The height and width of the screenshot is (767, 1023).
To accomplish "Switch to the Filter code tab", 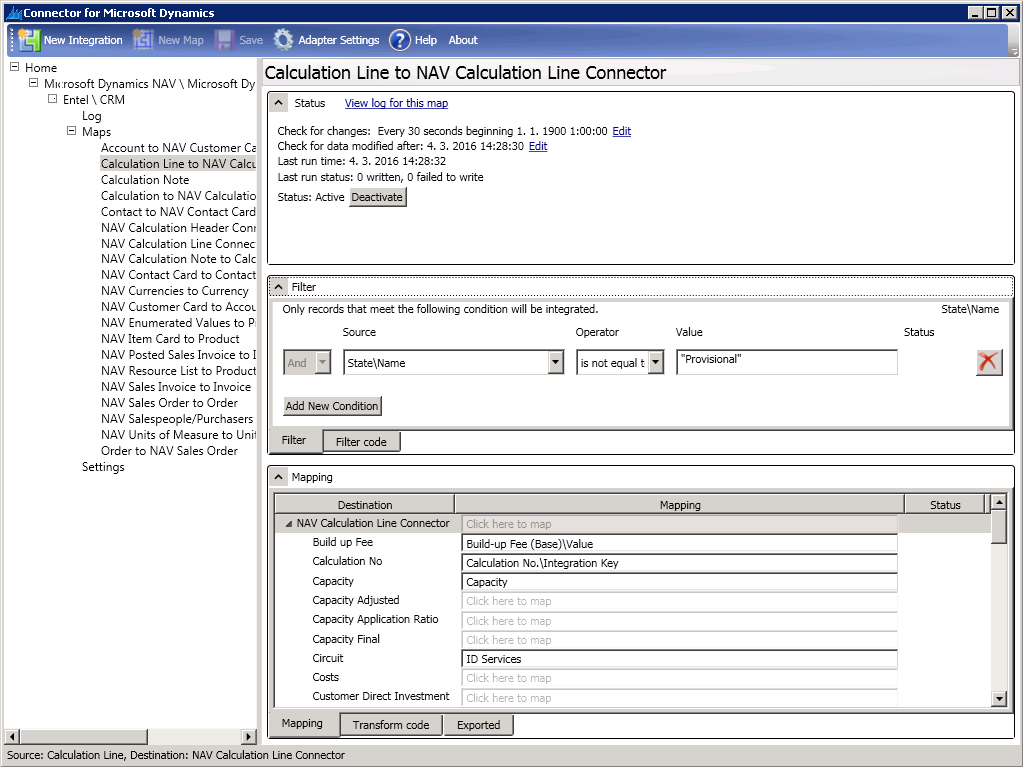I will point(361,442).
